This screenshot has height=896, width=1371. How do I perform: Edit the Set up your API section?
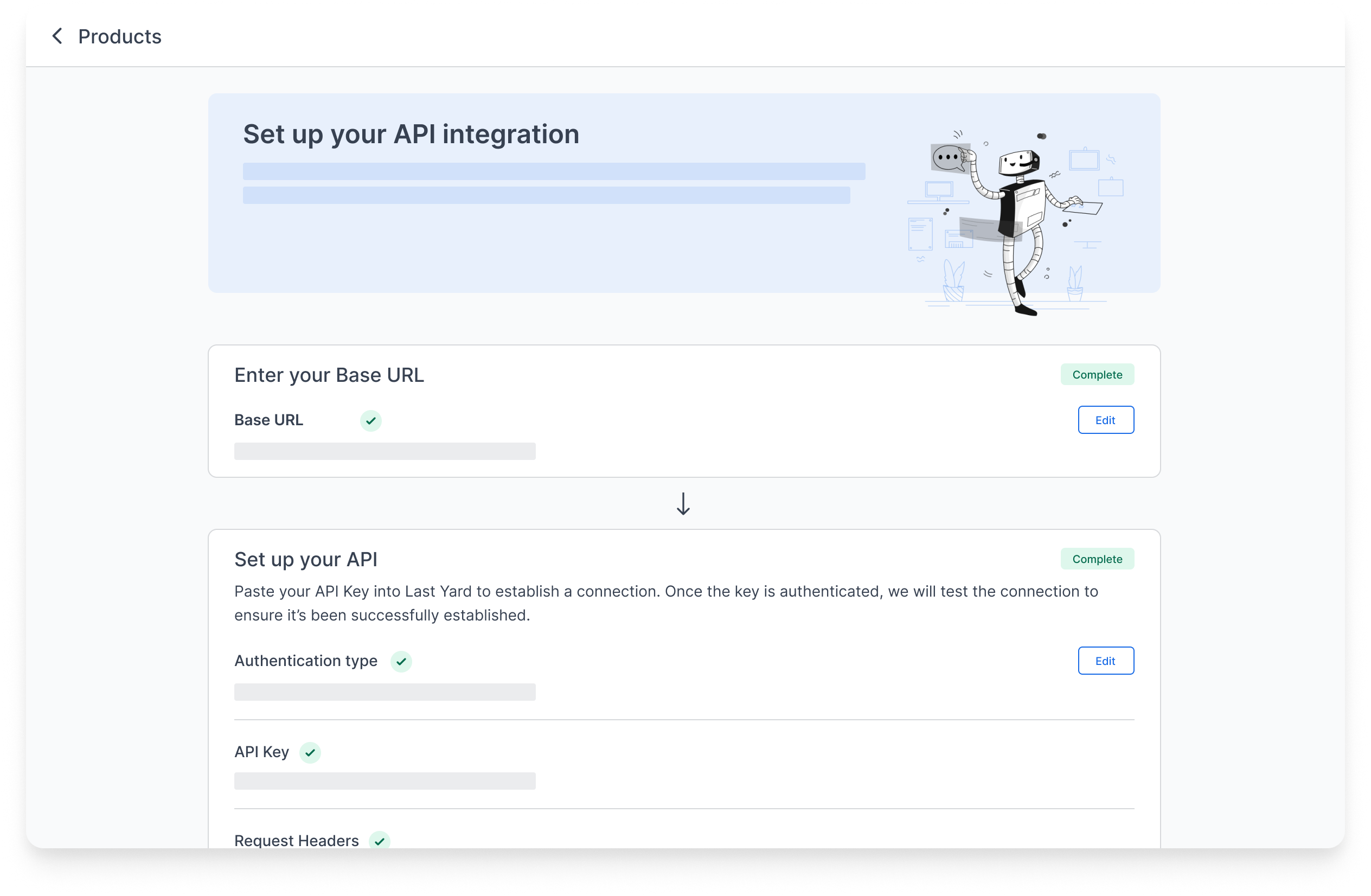pyautogui.click(x=1105, y=661)
